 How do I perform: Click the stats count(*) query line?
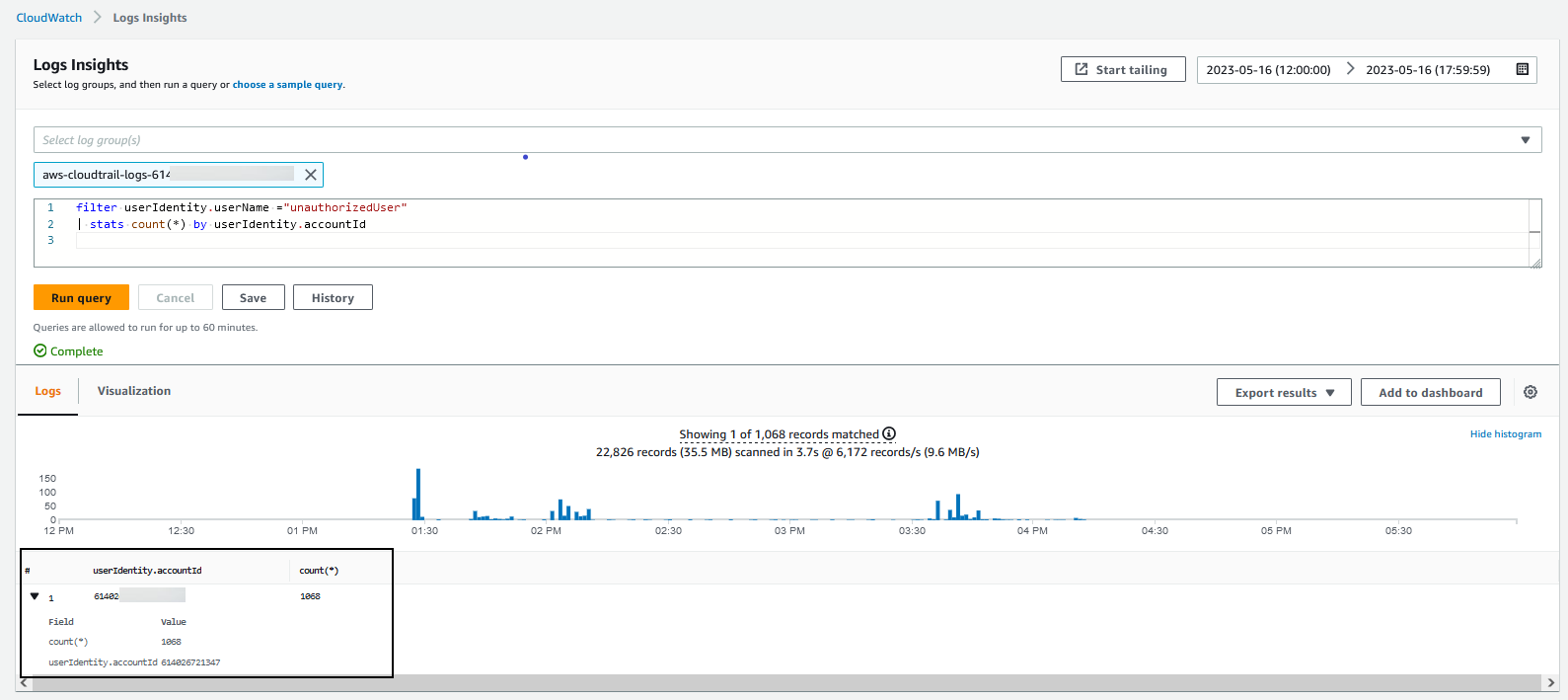221,224
